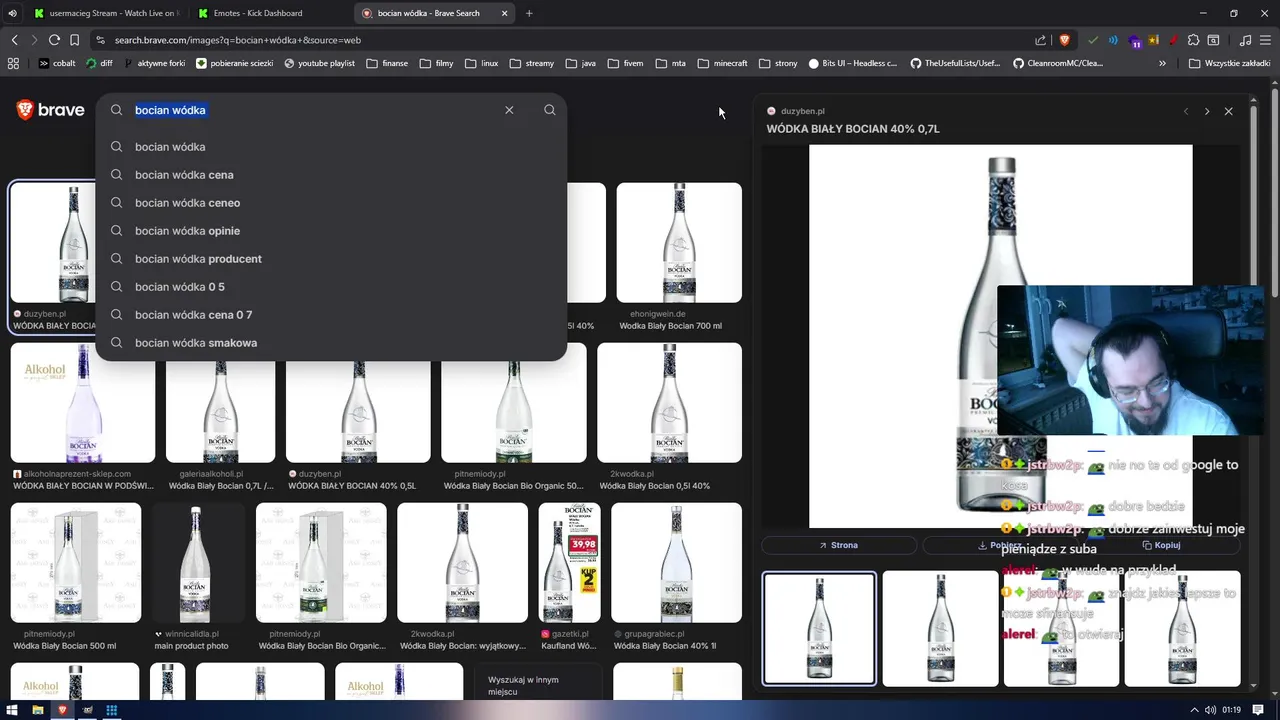Open the volume icon in the system tray
The height and width of the screenshot is (720, 1280).
pyautogui.click(x=1213, y=710)
